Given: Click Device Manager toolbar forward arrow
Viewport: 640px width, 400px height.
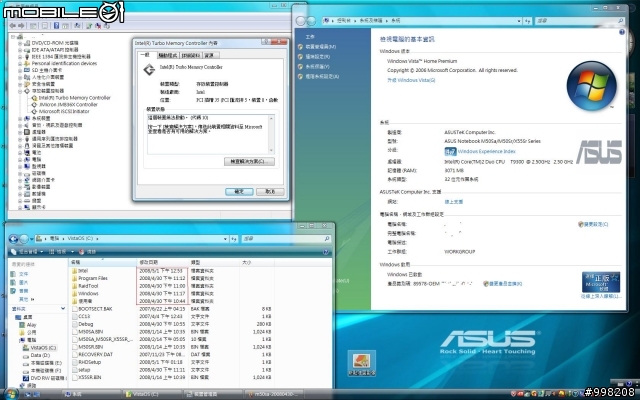Looking at the screenshot, I should 21,26.
